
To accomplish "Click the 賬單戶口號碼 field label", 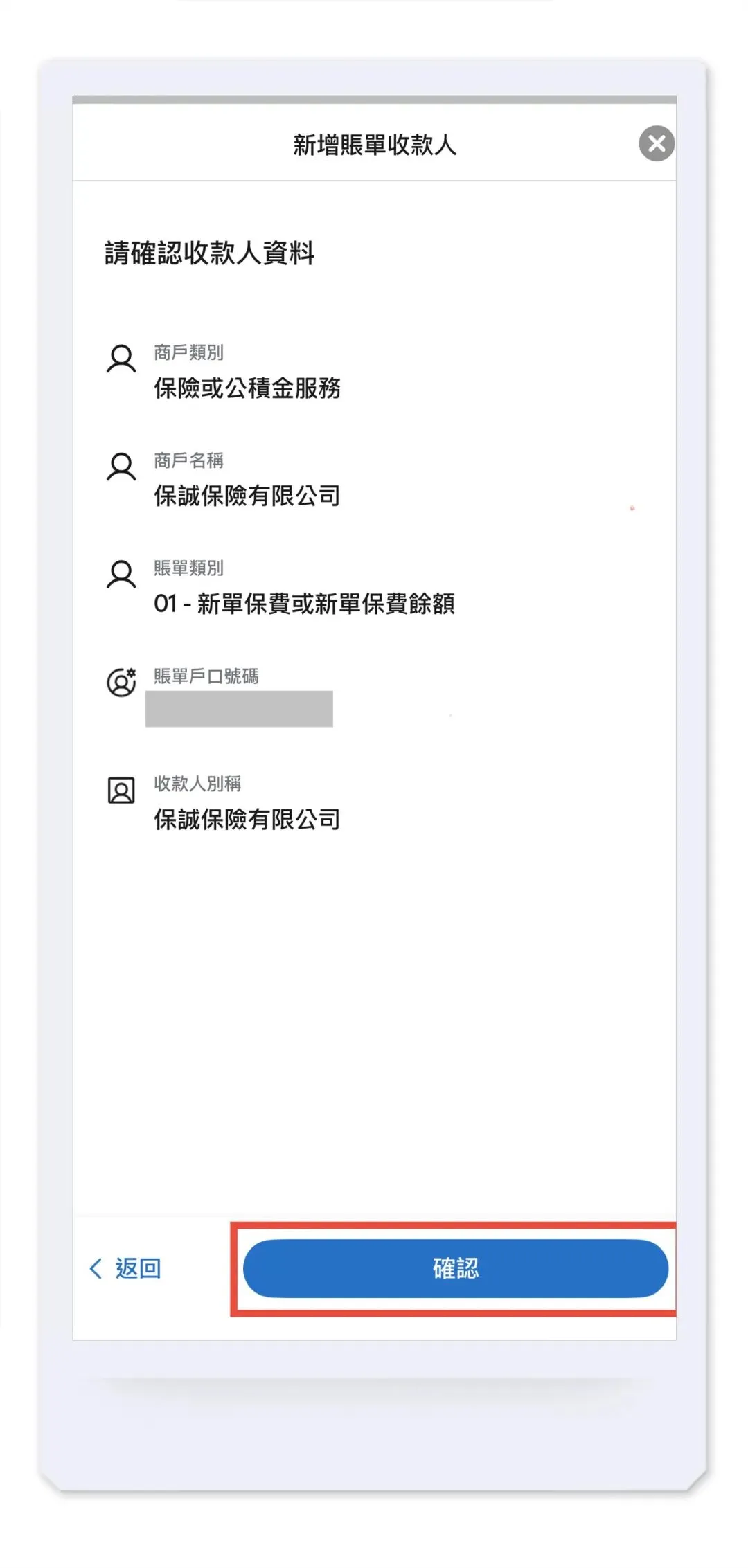I will tap(206, 676).
